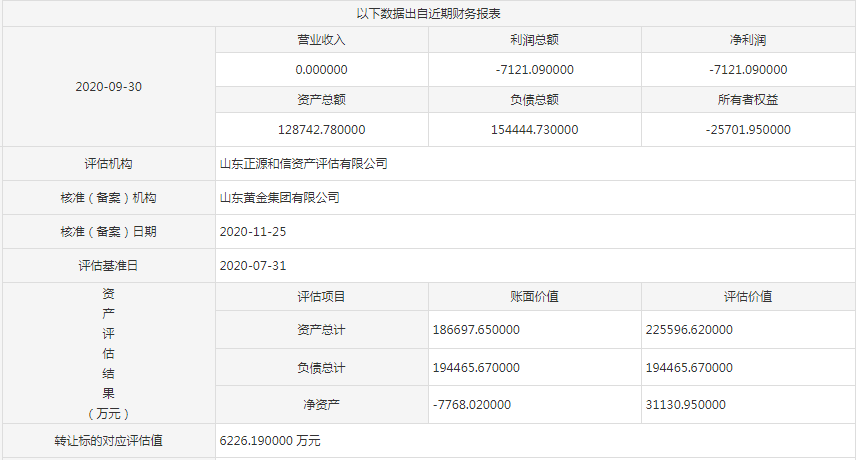
Task: Select appraised total assets value 225596.620000
Action: coord(689,330)
